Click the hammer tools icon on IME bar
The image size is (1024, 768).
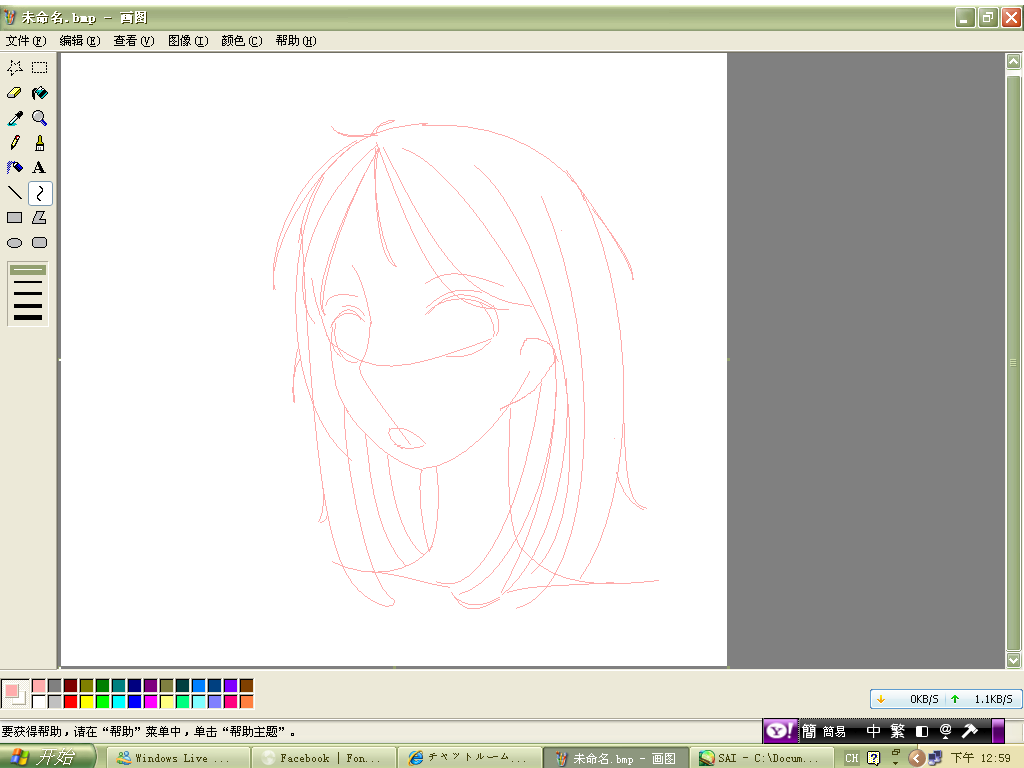coord(970,731)
